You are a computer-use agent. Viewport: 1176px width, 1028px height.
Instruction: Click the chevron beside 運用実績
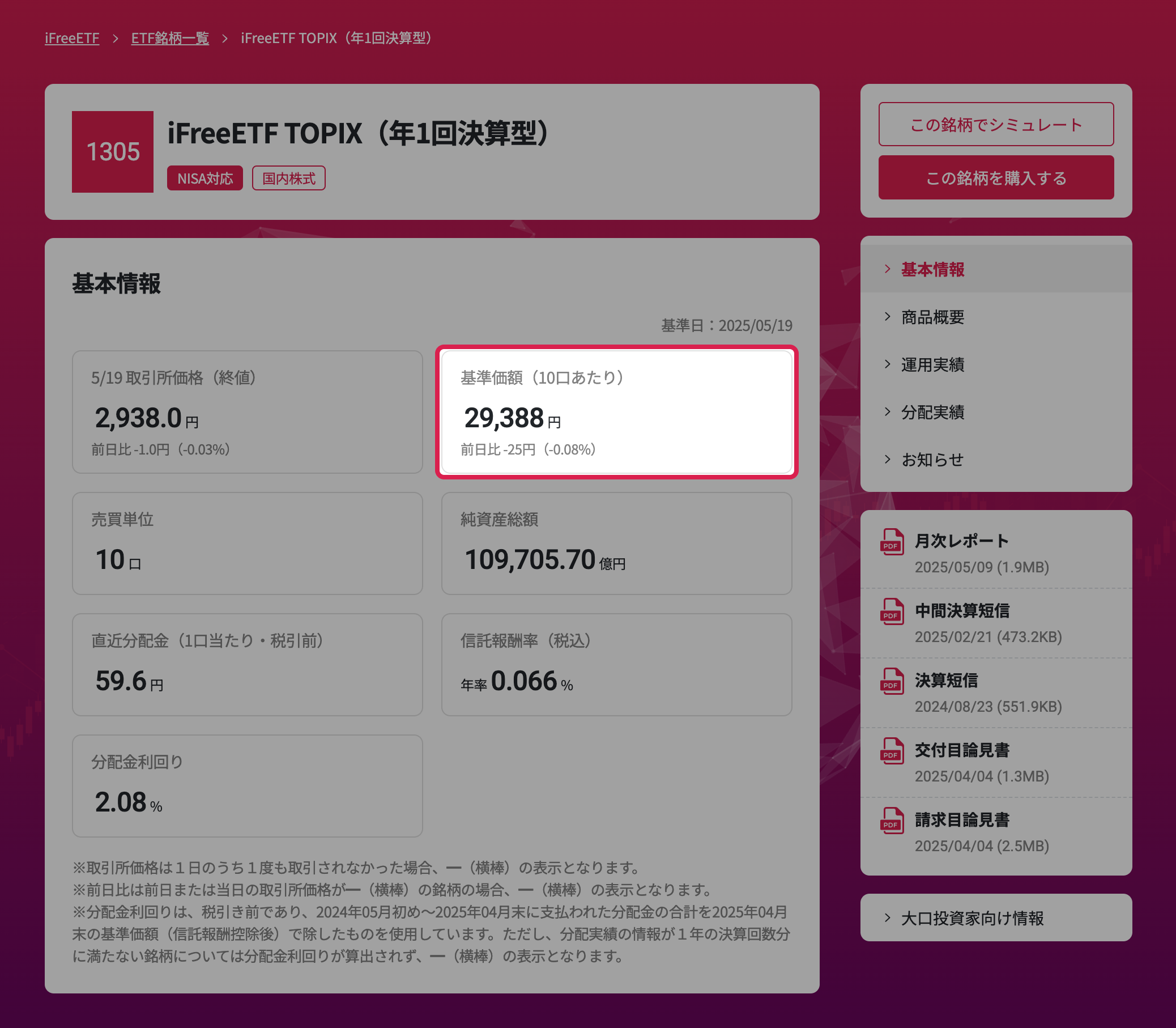point(888,364)
